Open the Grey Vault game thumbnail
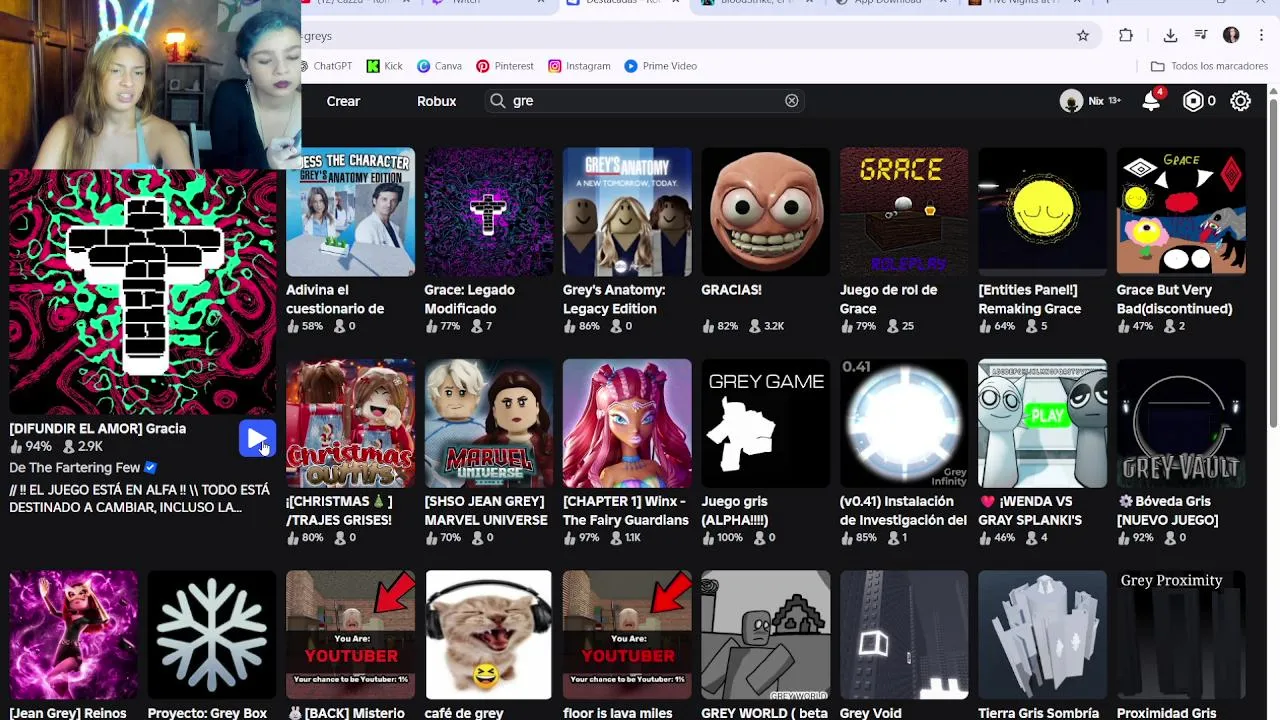 pyautogui.click(x=1181, y=423)
